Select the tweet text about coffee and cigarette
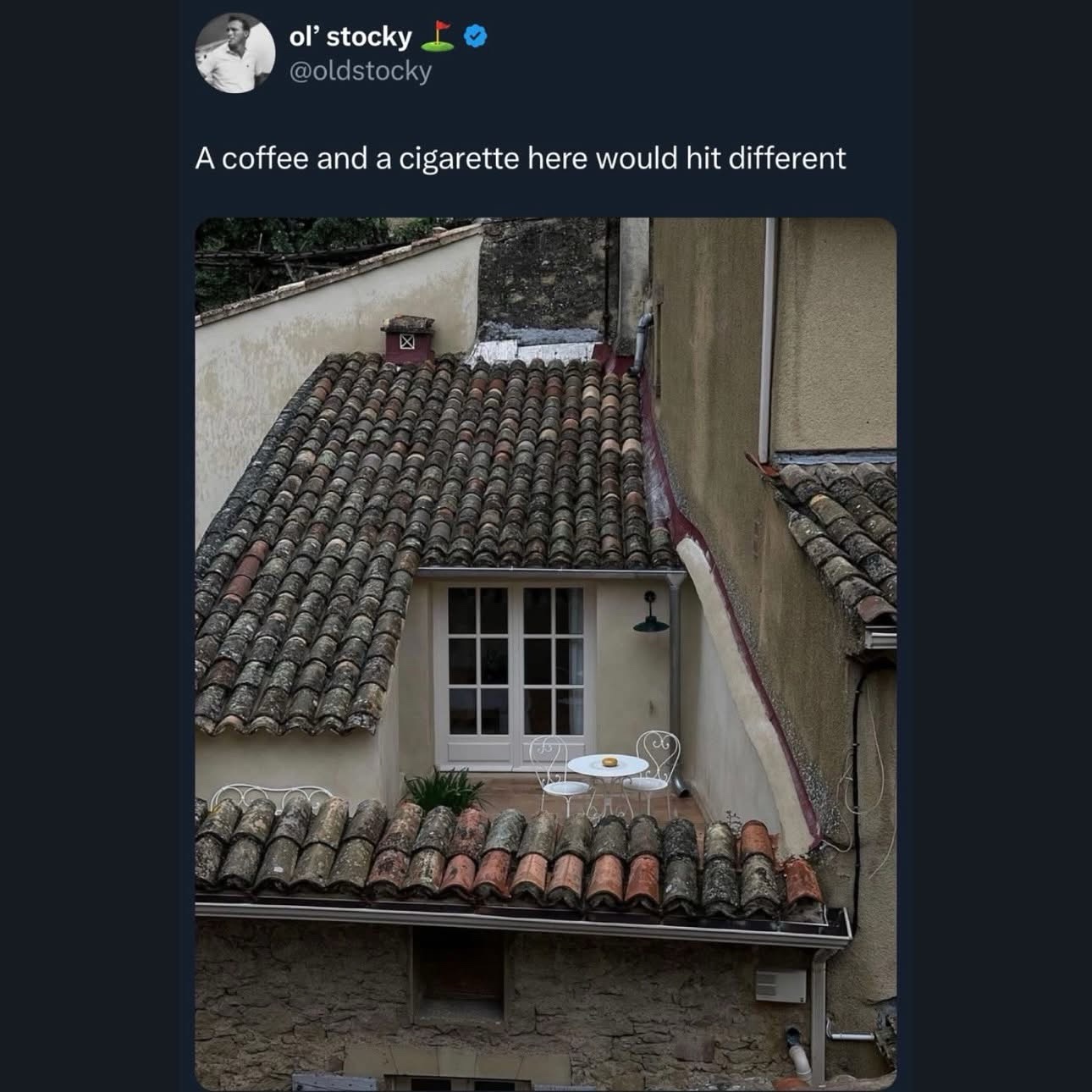Screen dimensions: 1092x1092 520,157
